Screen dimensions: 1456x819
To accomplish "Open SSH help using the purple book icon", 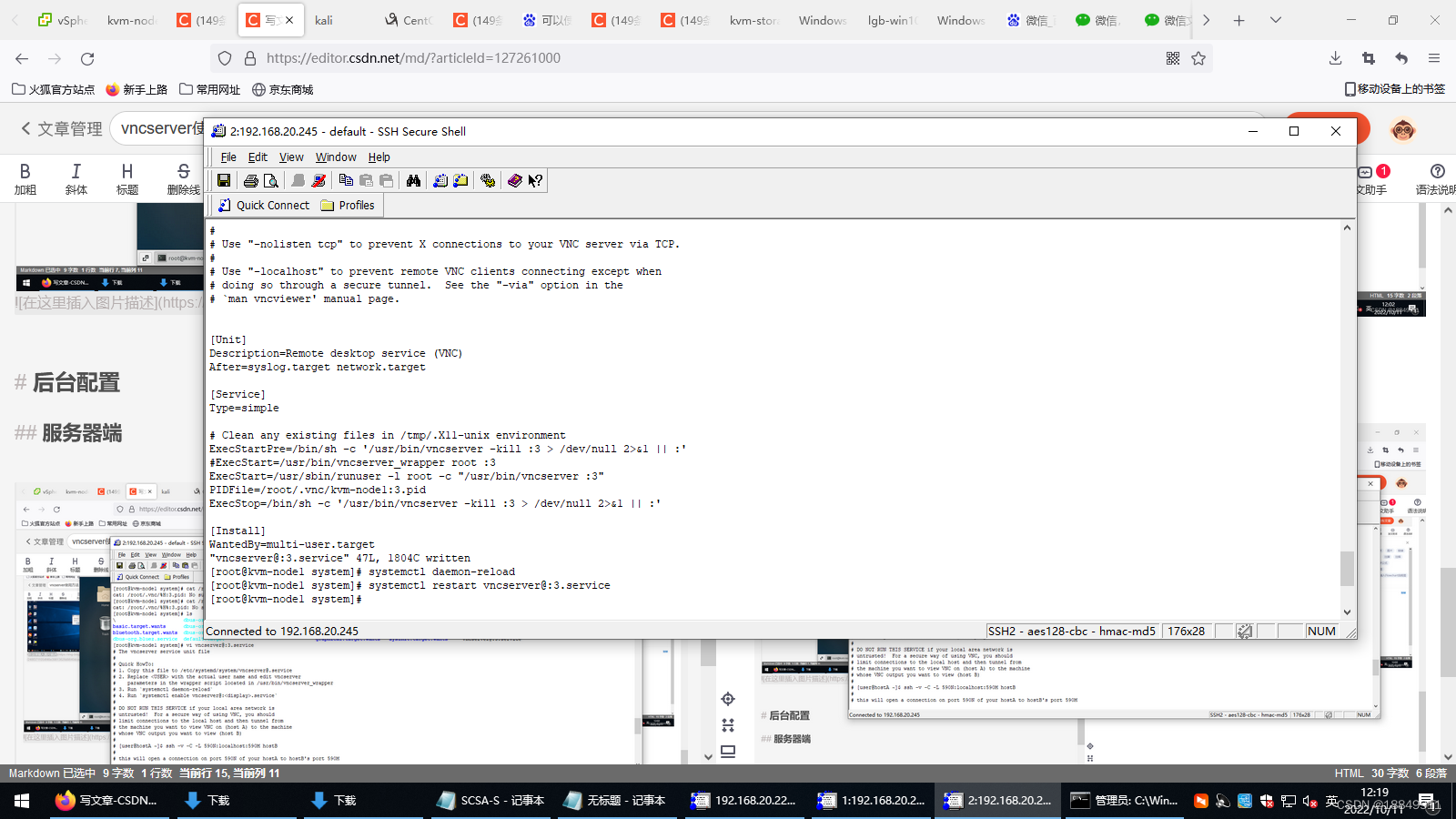I will 515,180.
